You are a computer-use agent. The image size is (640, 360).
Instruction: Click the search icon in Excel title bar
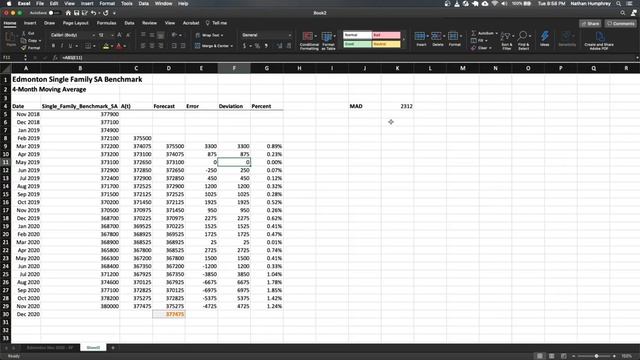click(622, 13)
